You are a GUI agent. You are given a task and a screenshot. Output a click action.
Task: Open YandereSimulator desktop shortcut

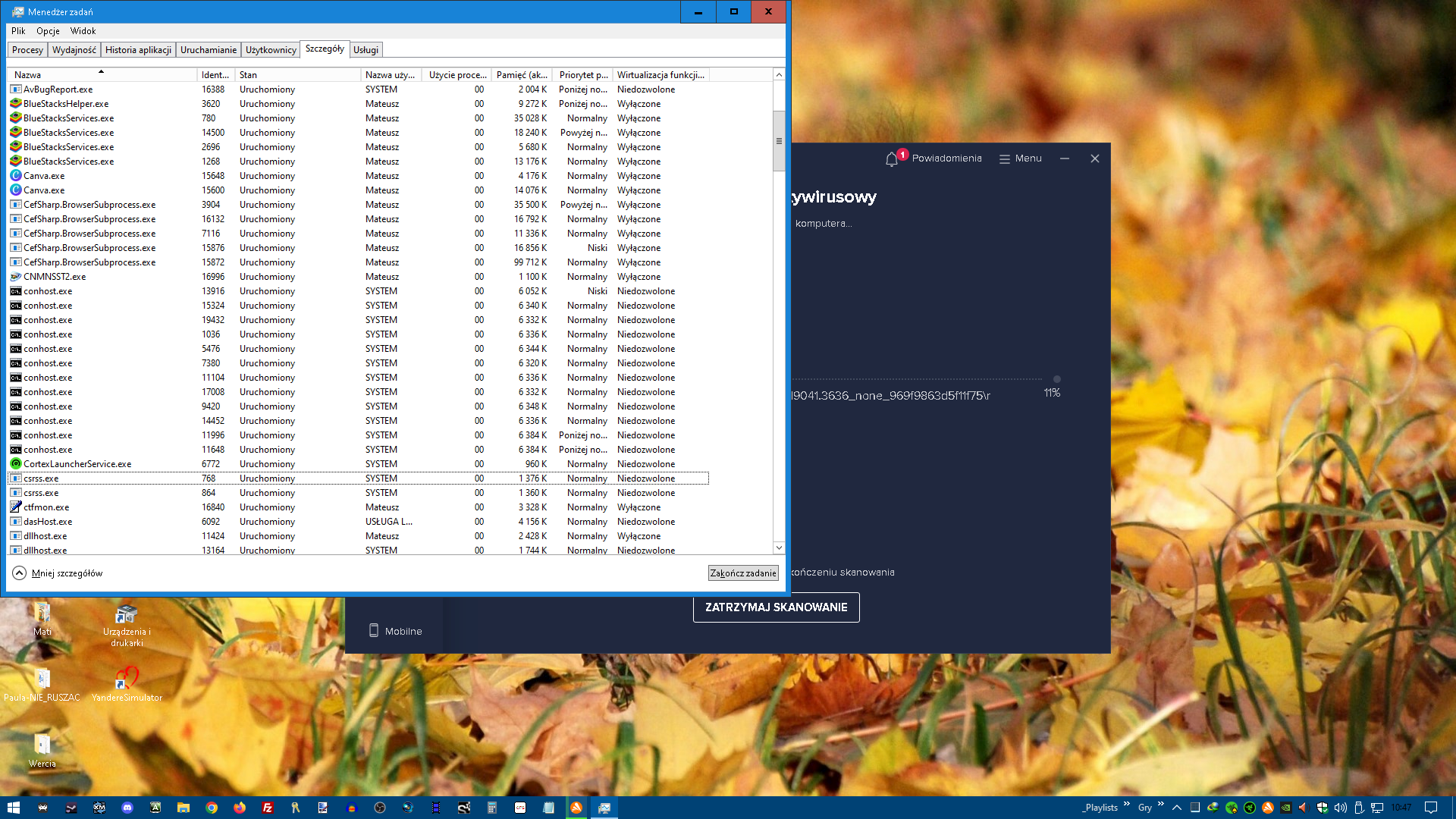tap(127, 679)
